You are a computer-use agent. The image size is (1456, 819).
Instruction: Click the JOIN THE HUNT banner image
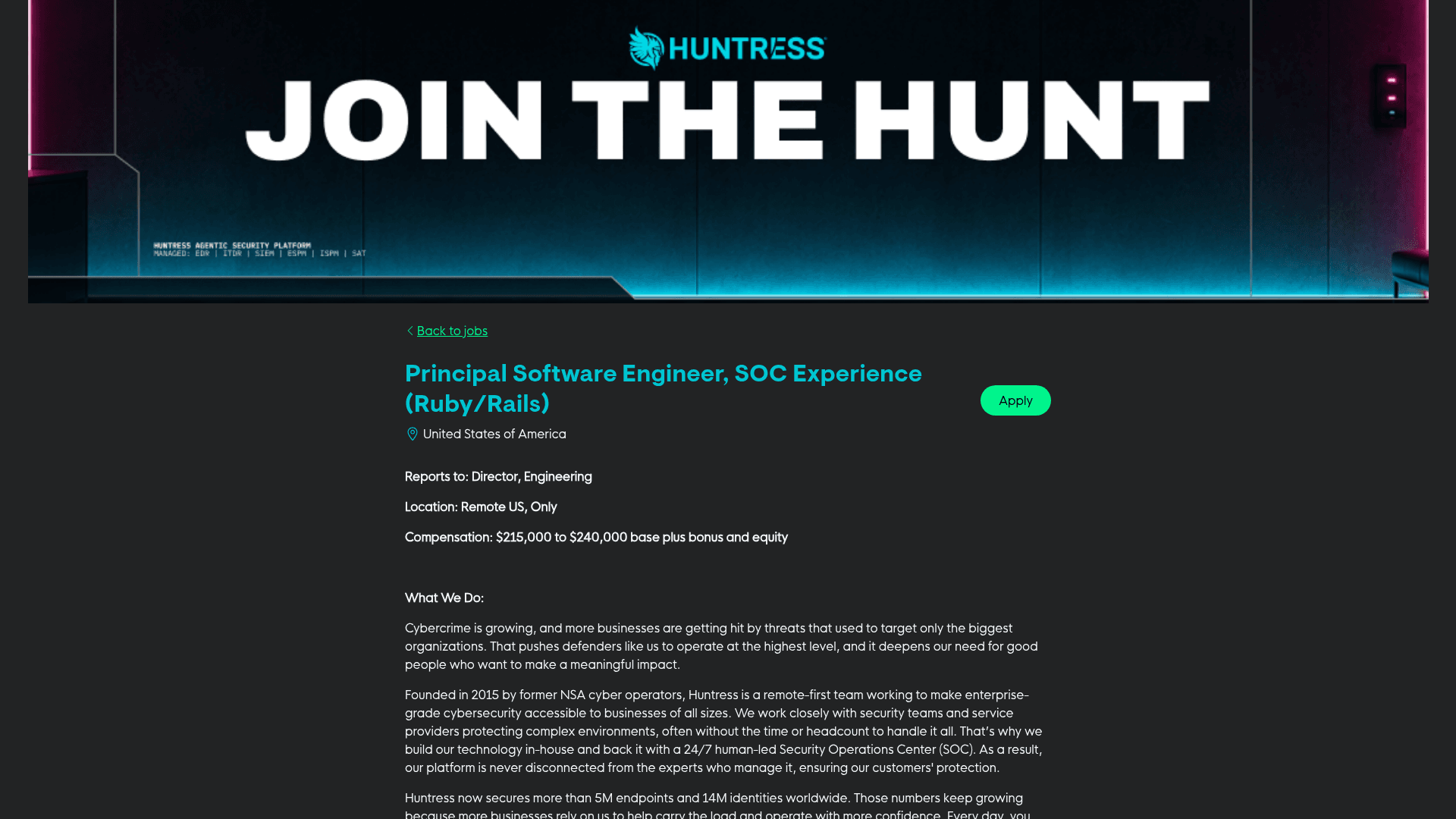(x=728, y=151)
